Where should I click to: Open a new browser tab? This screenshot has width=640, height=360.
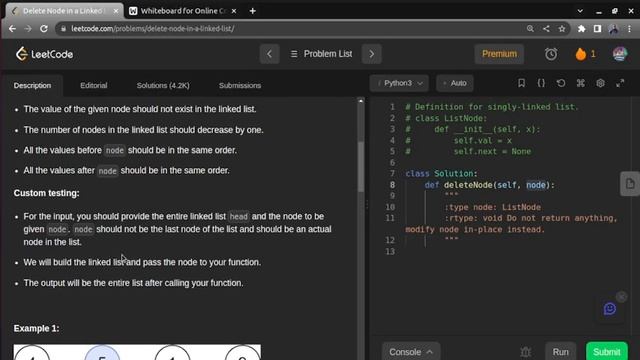pos(253,11)
